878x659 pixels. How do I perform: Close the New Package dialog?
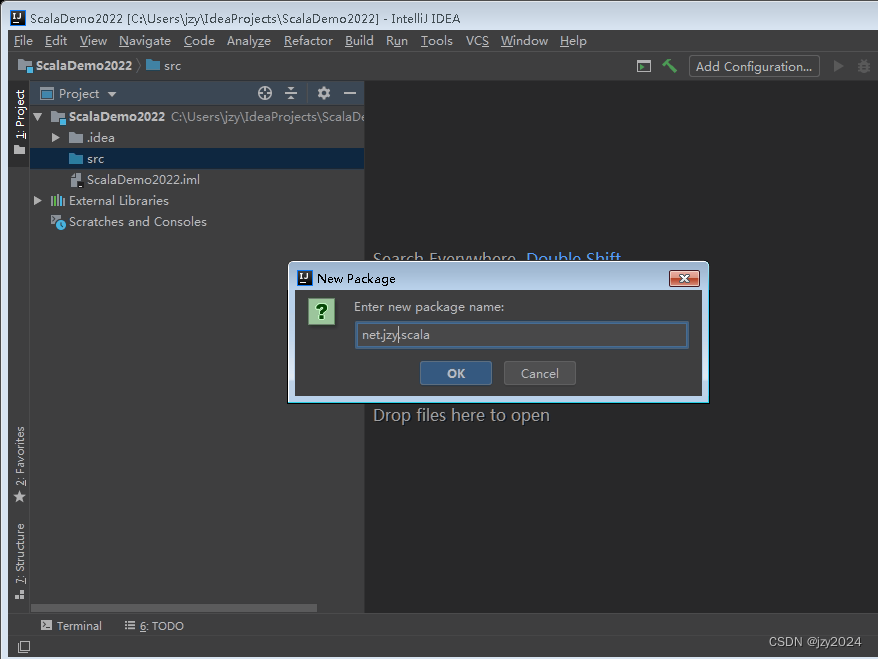684,278
